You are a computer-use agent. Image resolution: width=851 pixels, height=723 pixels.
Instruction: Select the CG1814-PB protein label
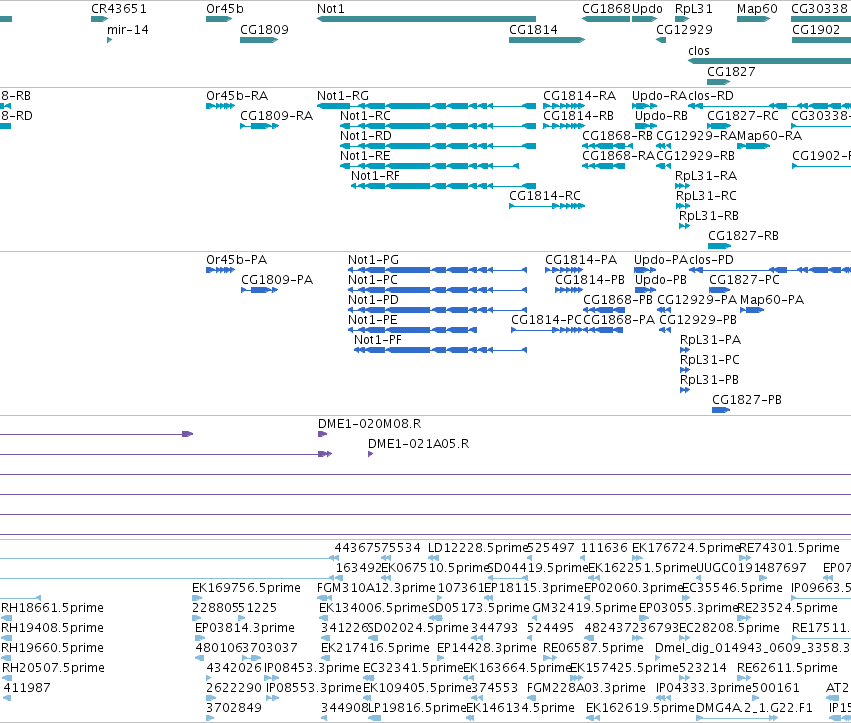tap(590, 280)
